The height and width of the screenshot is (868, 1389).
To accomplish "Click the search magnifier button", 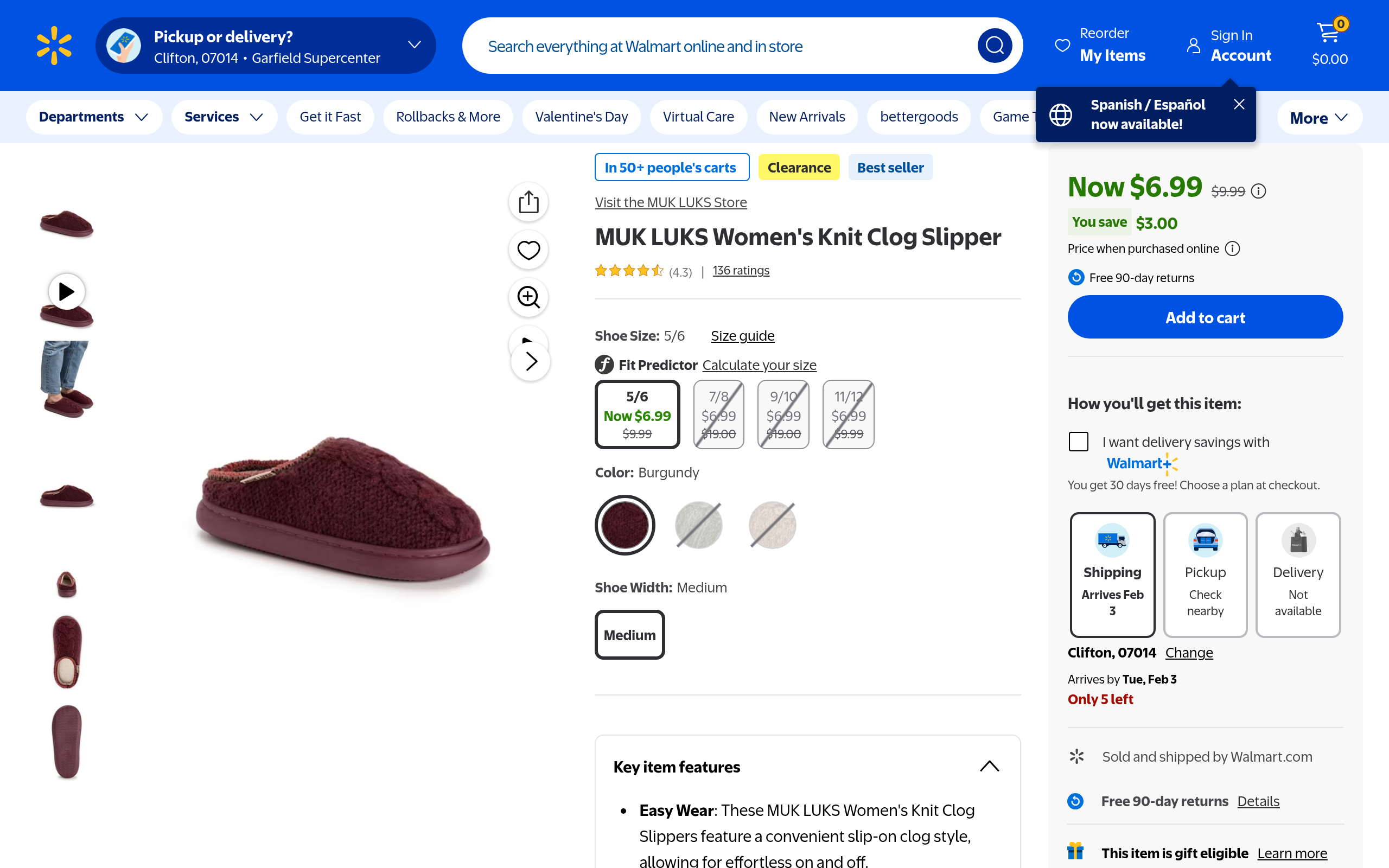I will pyautogui.click(x=994, y=46).
